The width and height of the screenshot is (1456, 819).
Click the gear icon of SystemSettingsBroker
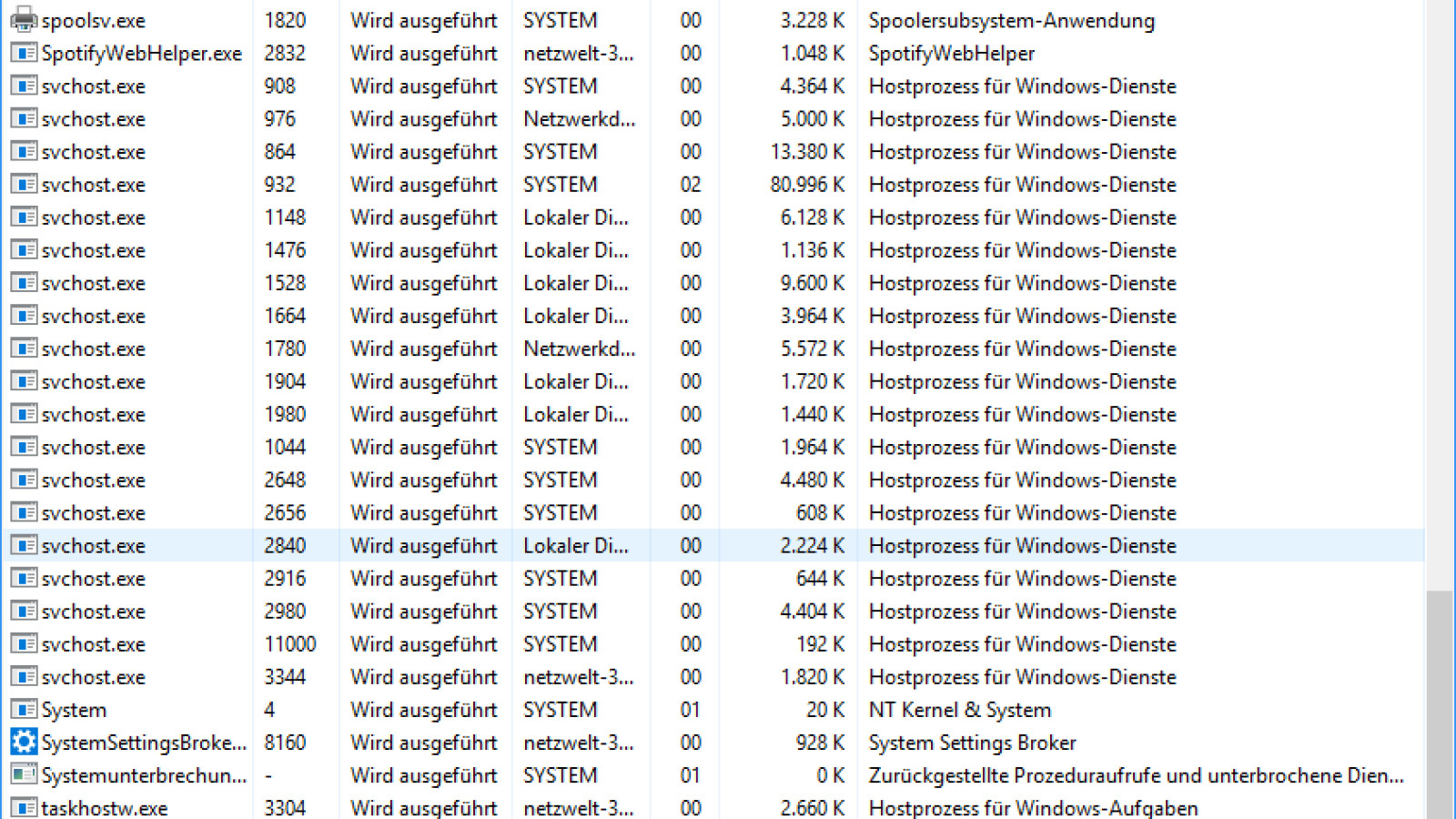click(x=24, y=743)
